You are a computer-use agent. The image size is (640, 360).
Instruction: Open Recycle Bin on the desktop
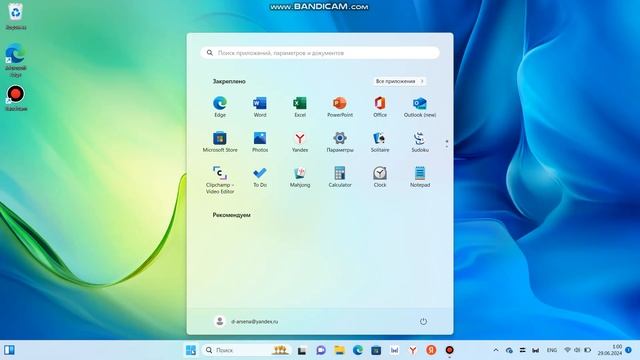click(16, 16)
